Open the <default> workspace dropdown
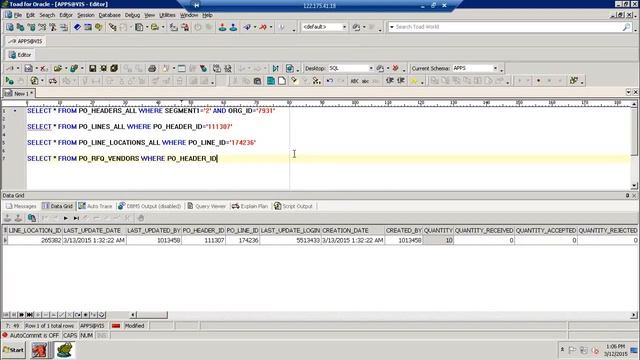This screenshot has width=640, height=360. (x=344, y=27)
